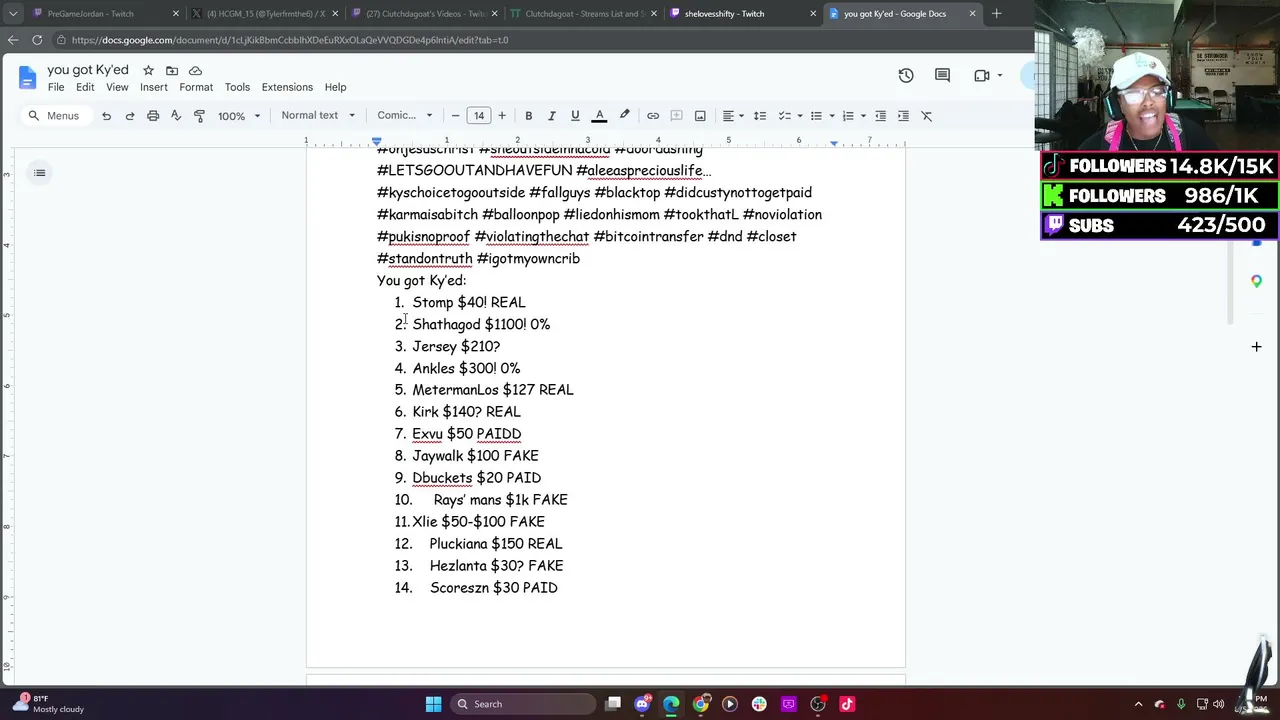The width and height of the screenshot is (1280, 720).
Task: Open the Insert menu
Action: (154, 87)
